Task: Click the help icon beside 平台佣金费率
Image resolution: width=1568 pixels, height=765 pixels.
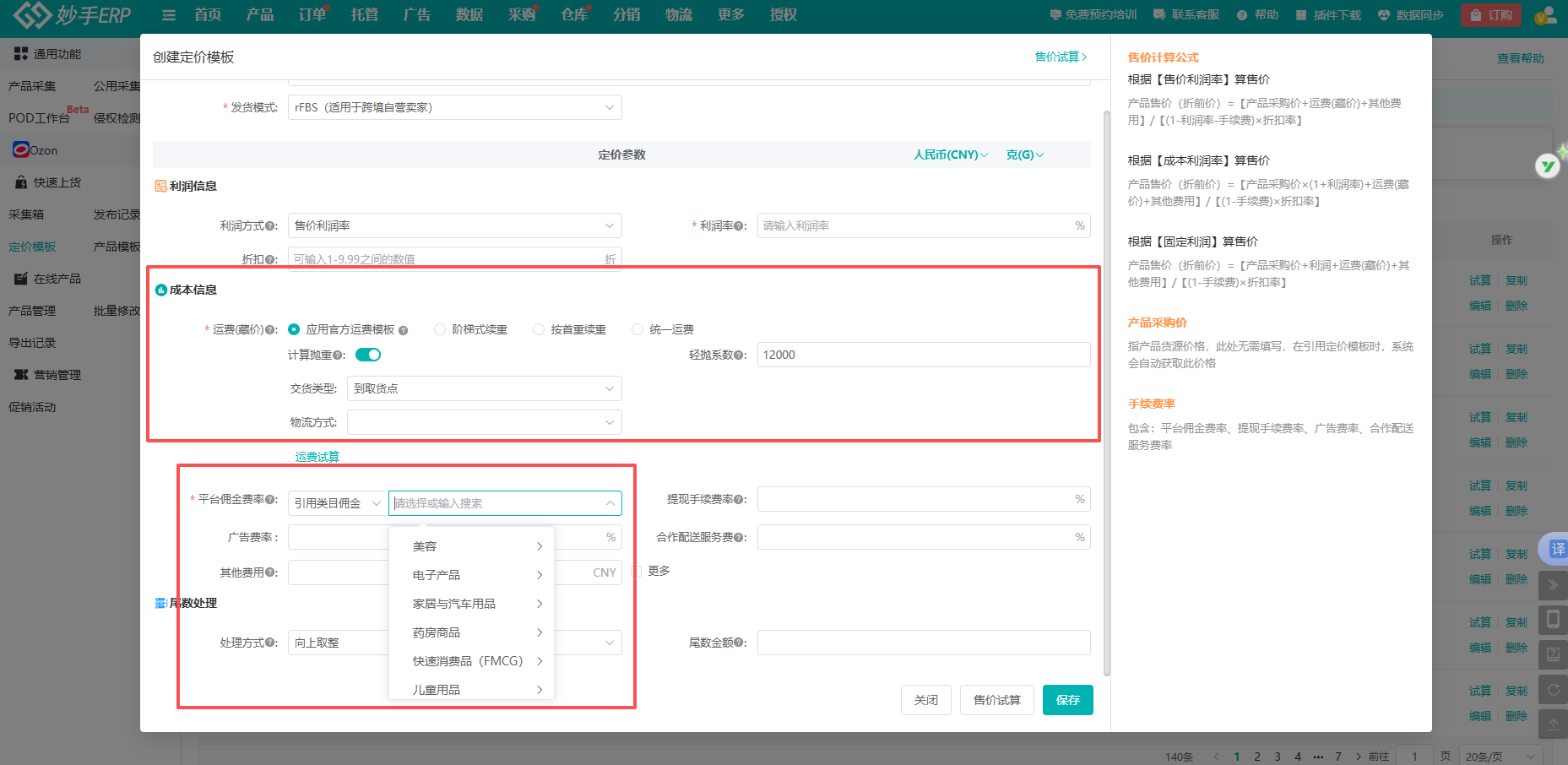Action: click(x=271, y=500)
